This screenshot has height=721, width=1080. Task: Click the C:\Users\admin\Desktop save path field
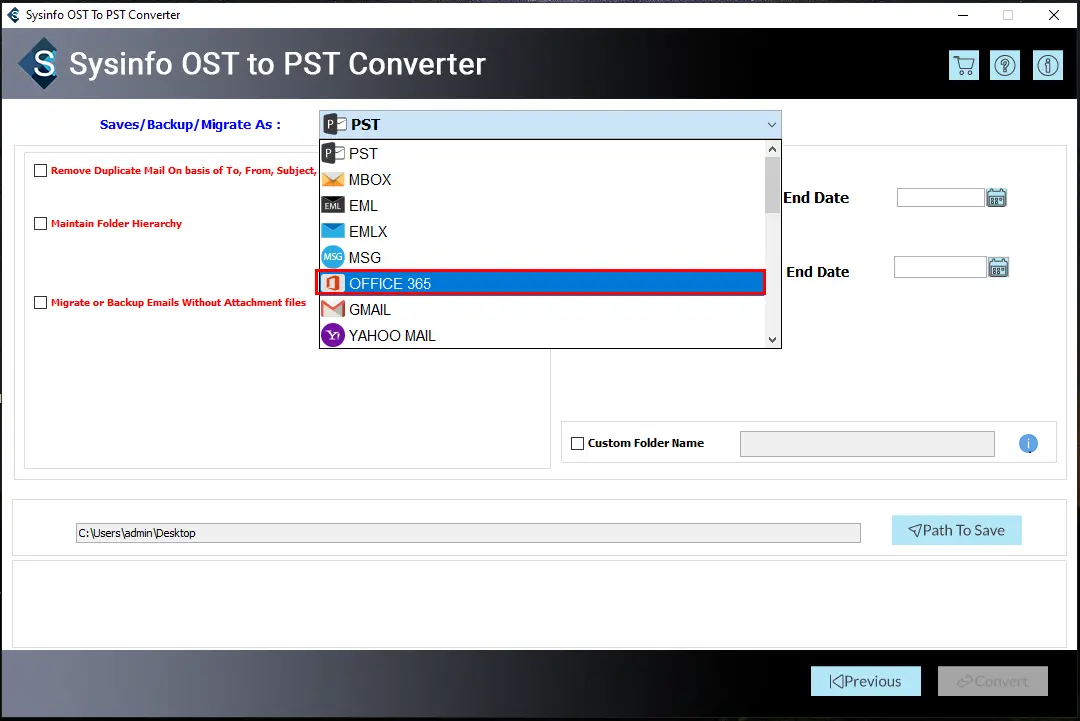click(x=468, y=533)
